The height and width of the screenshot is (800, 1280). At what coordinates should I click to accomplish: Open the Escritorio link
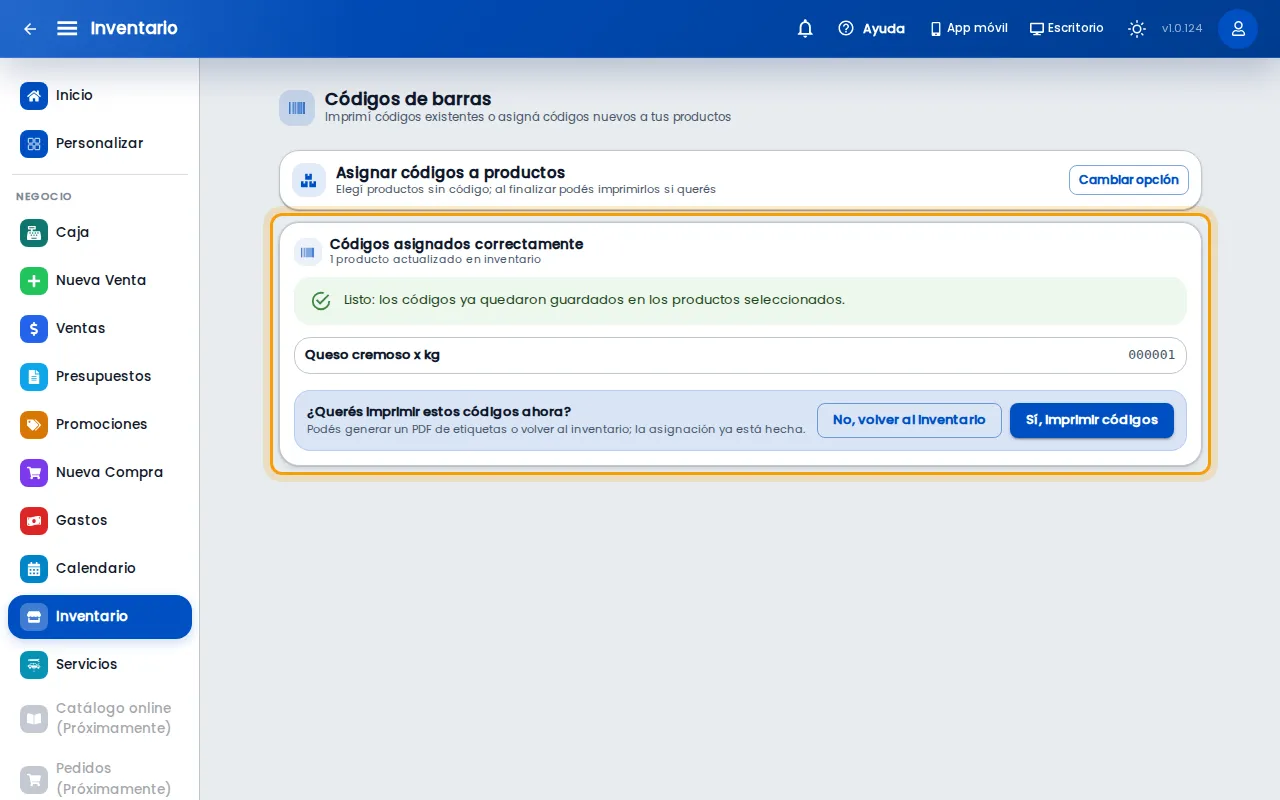[x=1067, y=28]
